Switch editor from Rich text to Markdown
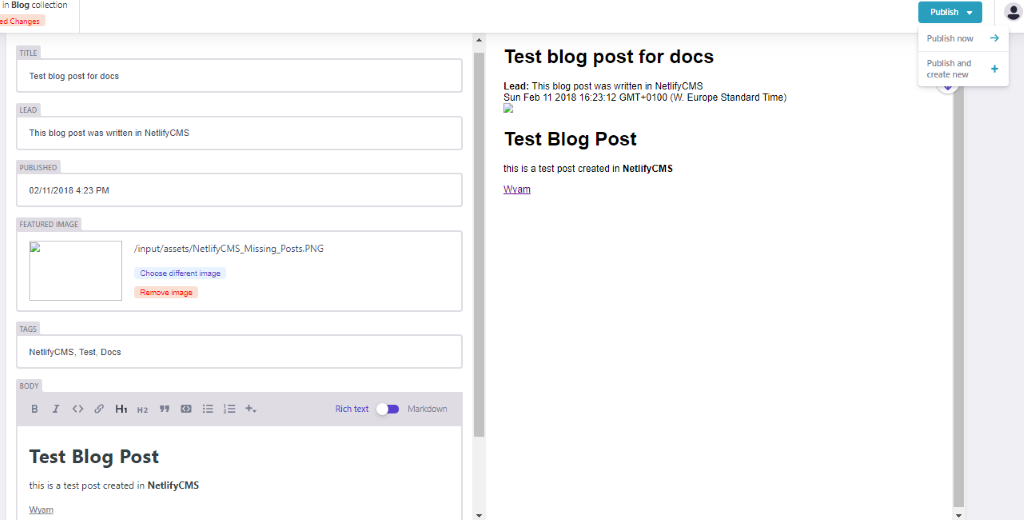 coord(387,409)
